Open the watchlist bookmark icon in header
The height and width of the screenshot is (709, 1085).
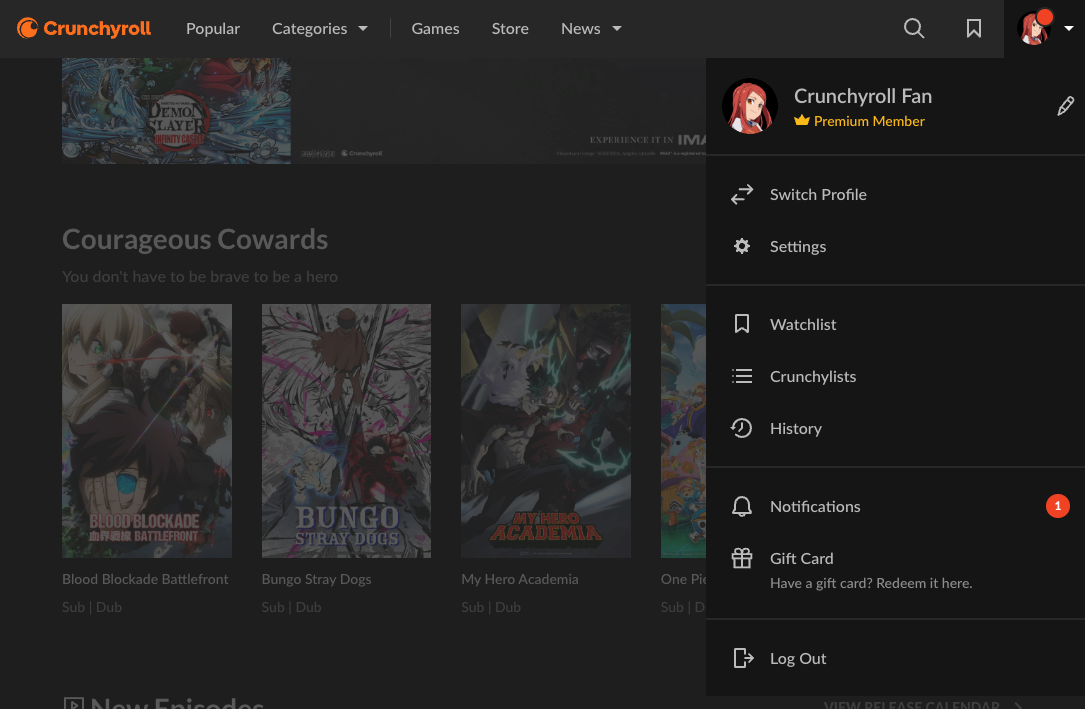[974, 28]
